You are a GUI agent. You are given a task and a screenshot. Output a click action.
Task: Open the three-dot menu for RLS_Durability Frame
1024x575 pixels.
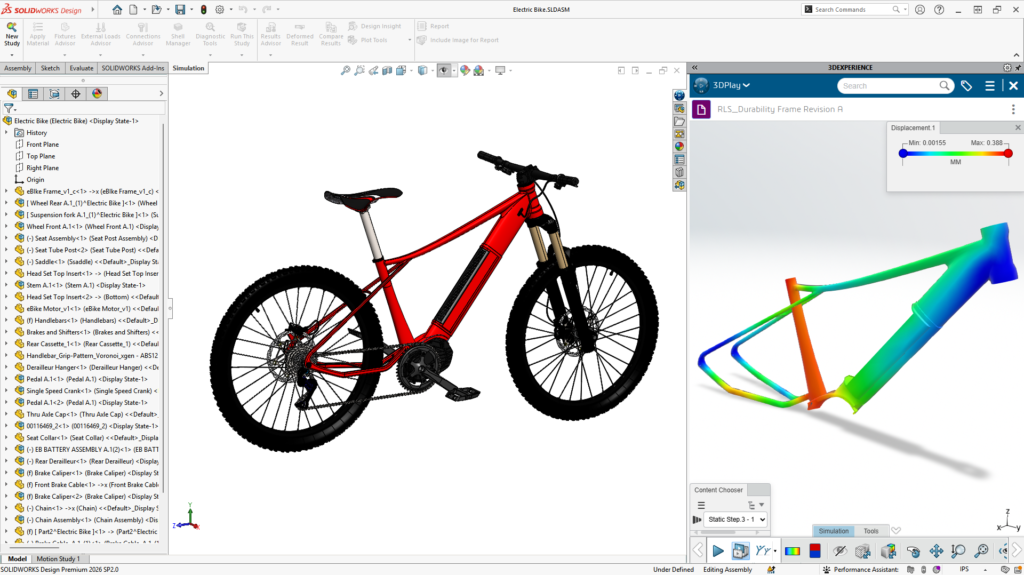[1013, 109]
